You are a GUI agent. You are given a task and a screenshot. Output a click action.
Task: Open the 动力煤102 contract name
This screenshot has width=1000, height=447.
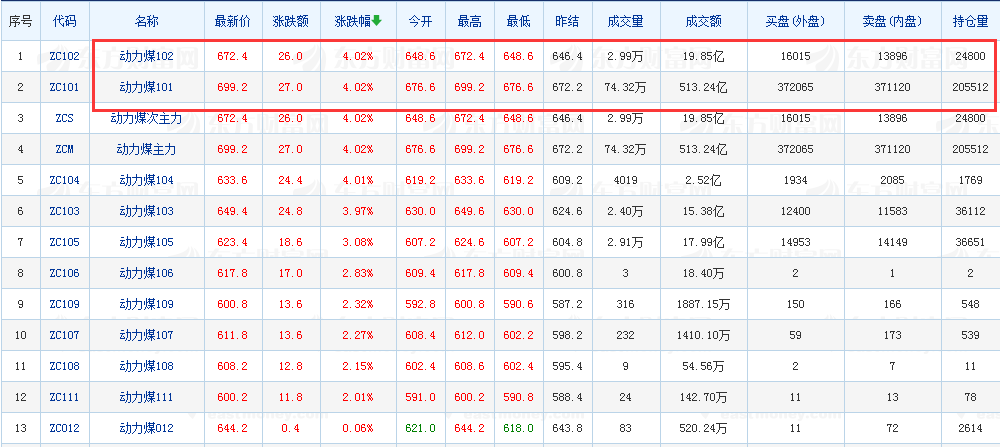147,57
